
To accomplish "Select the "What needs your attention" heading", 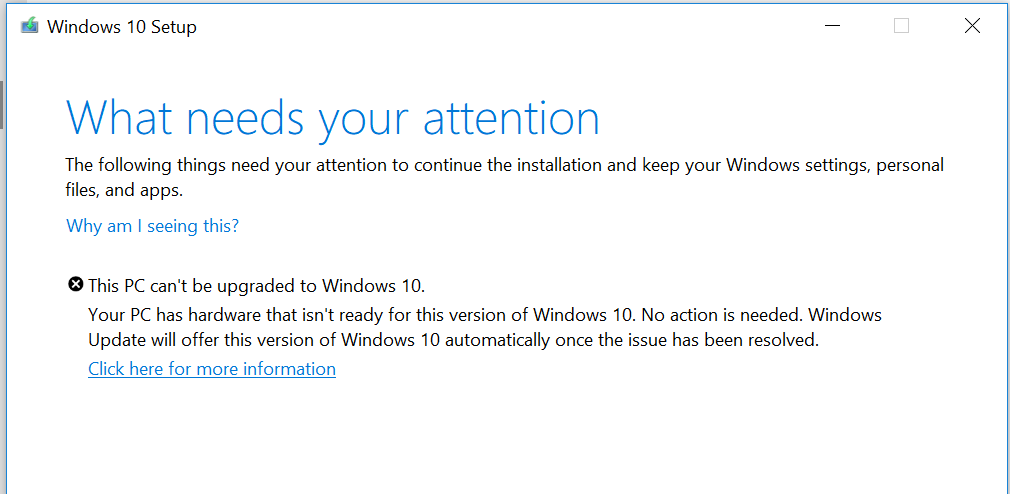I will tap(332, 118).
